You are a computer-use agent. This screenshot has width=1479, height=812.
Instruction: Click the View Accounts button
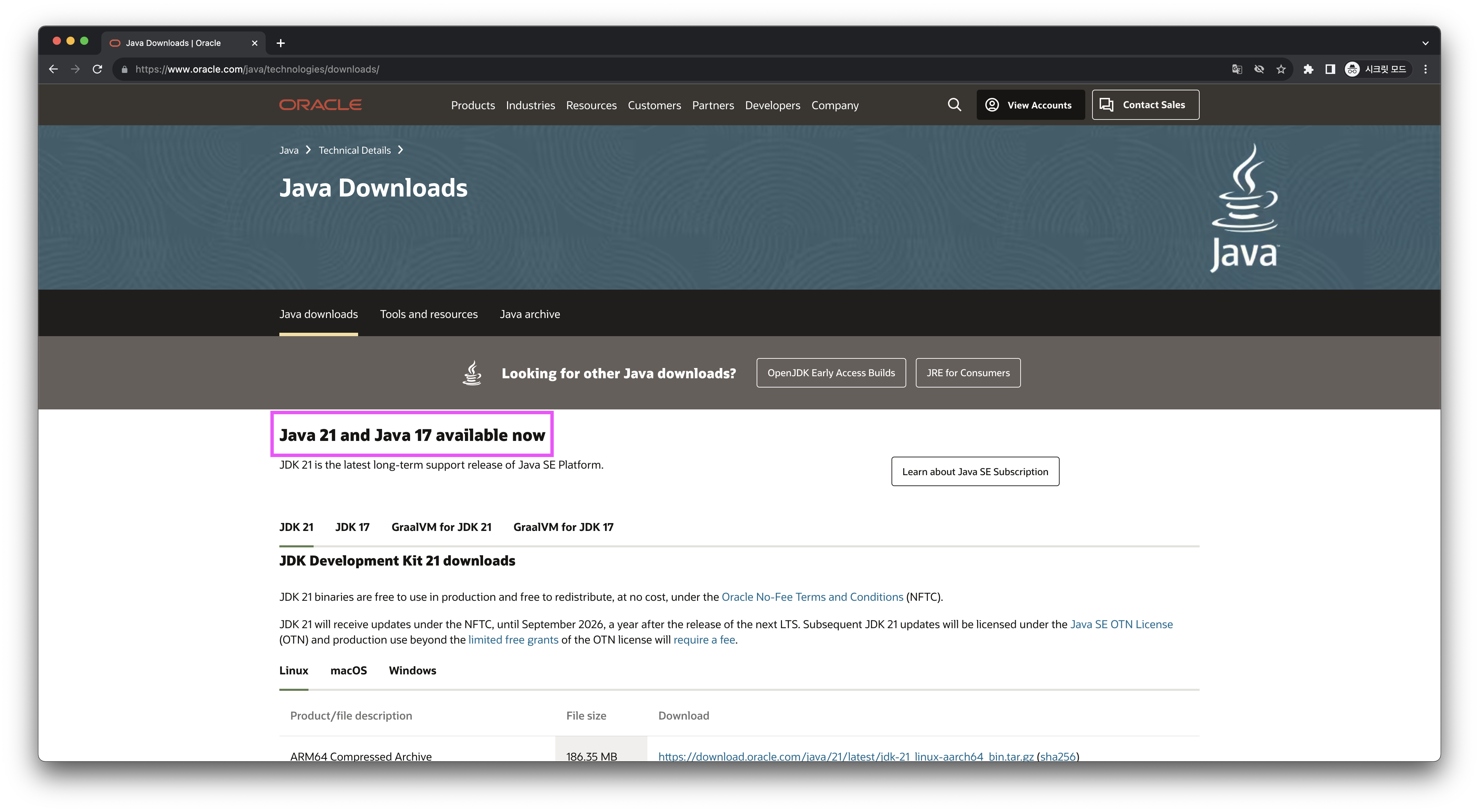(x=1030, y=104)
